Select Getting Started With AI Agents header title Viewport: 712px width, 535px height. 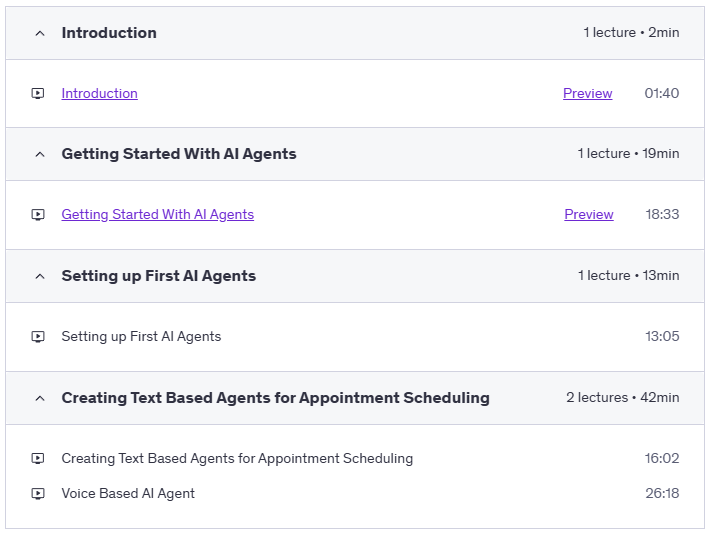coord(179,154)
